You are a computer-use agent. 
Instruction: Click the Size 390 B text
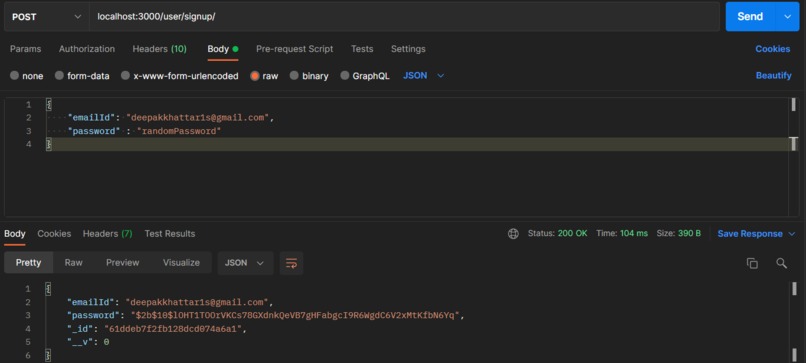[x=679, y=233]
